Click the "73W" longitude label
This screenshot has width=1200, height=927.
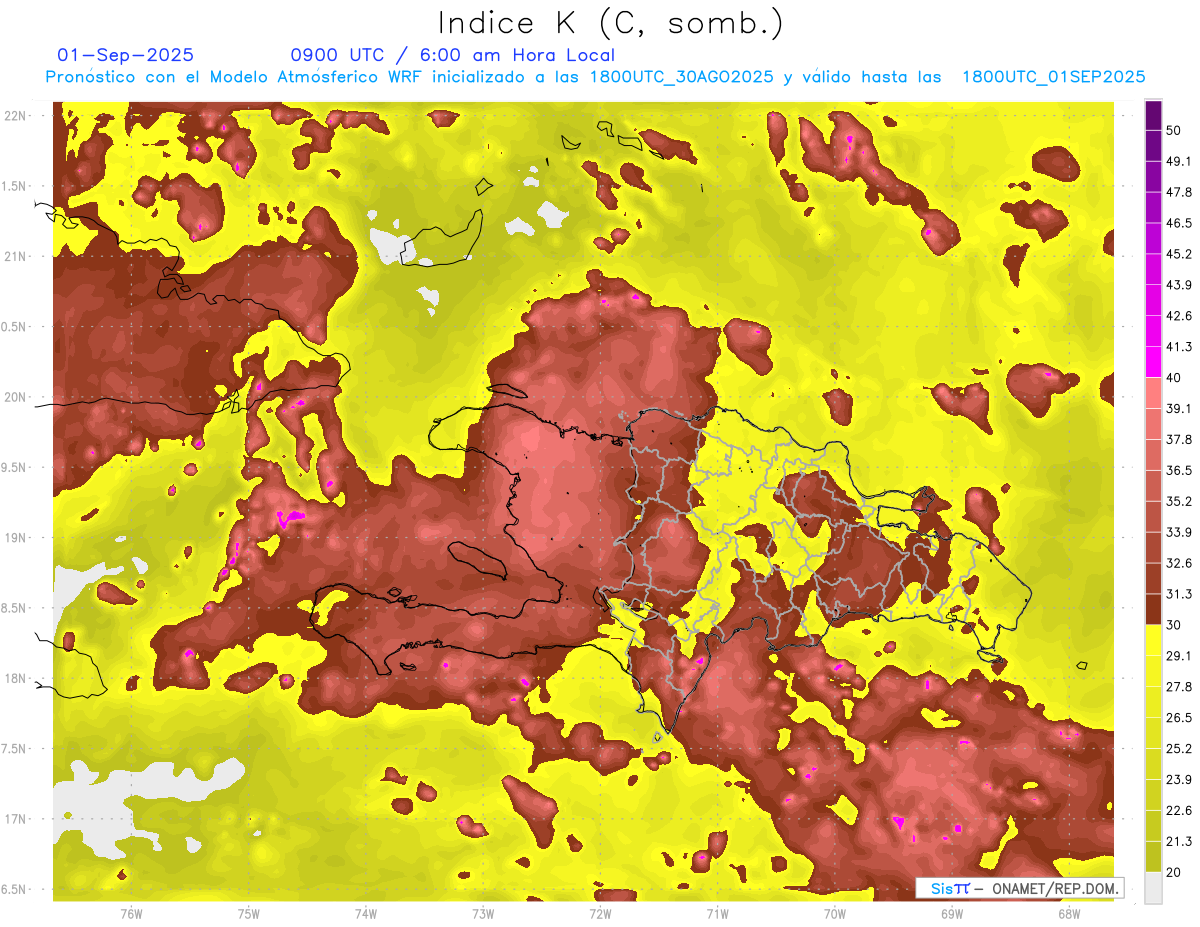click(483, 913)
